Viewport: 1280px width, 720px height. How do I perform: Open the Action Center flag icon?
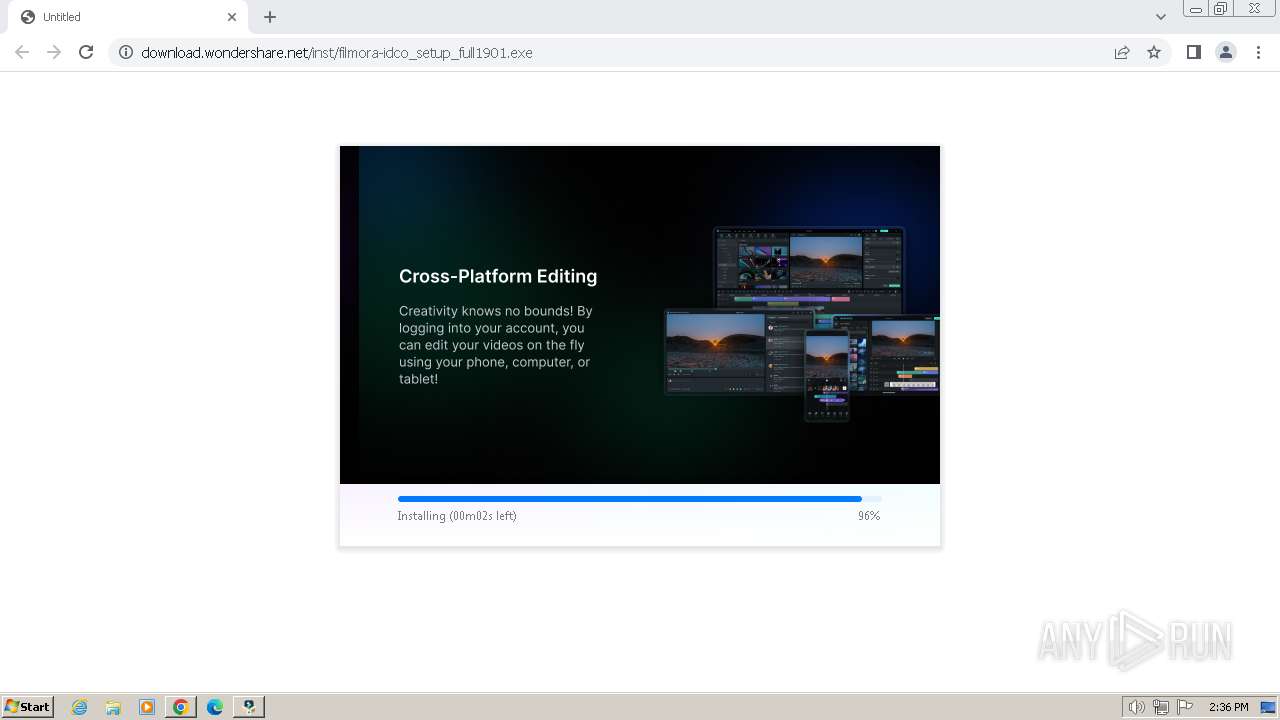1185,707
